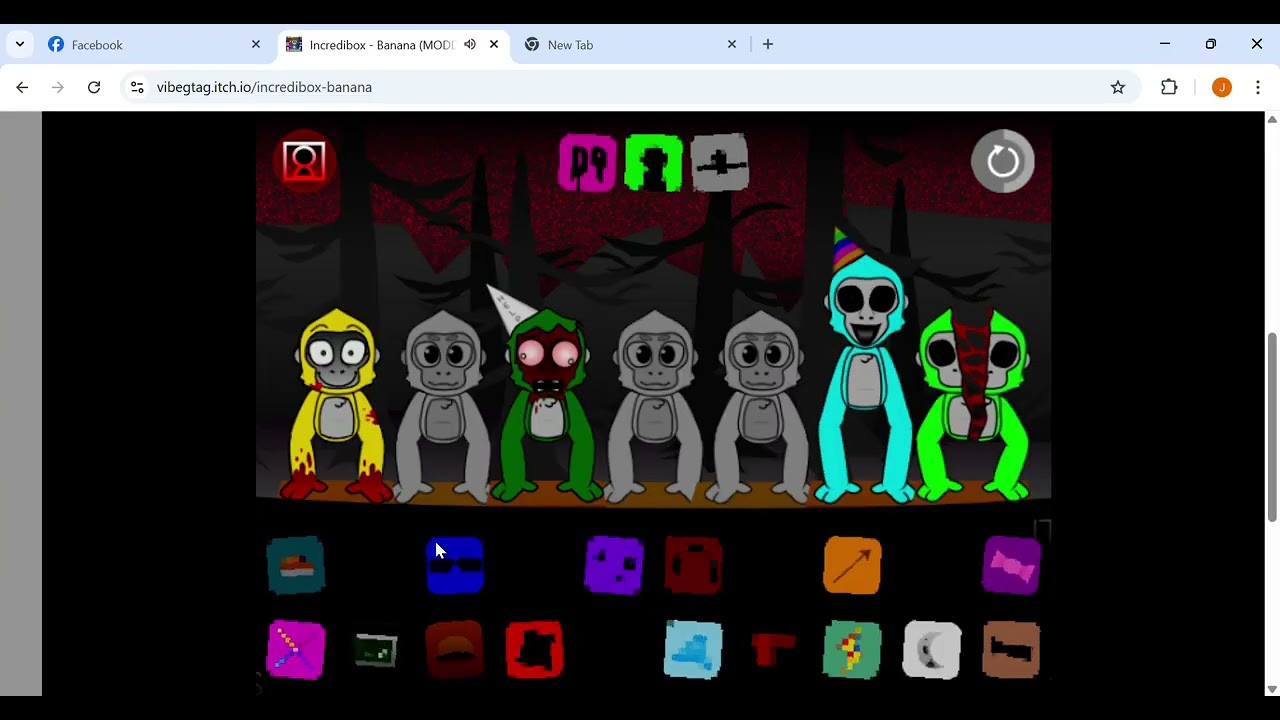The height and width of the screenshot is (720, 1280).
Task: Pick the blue sunglasses sound icon
Action: click(455, 565)
